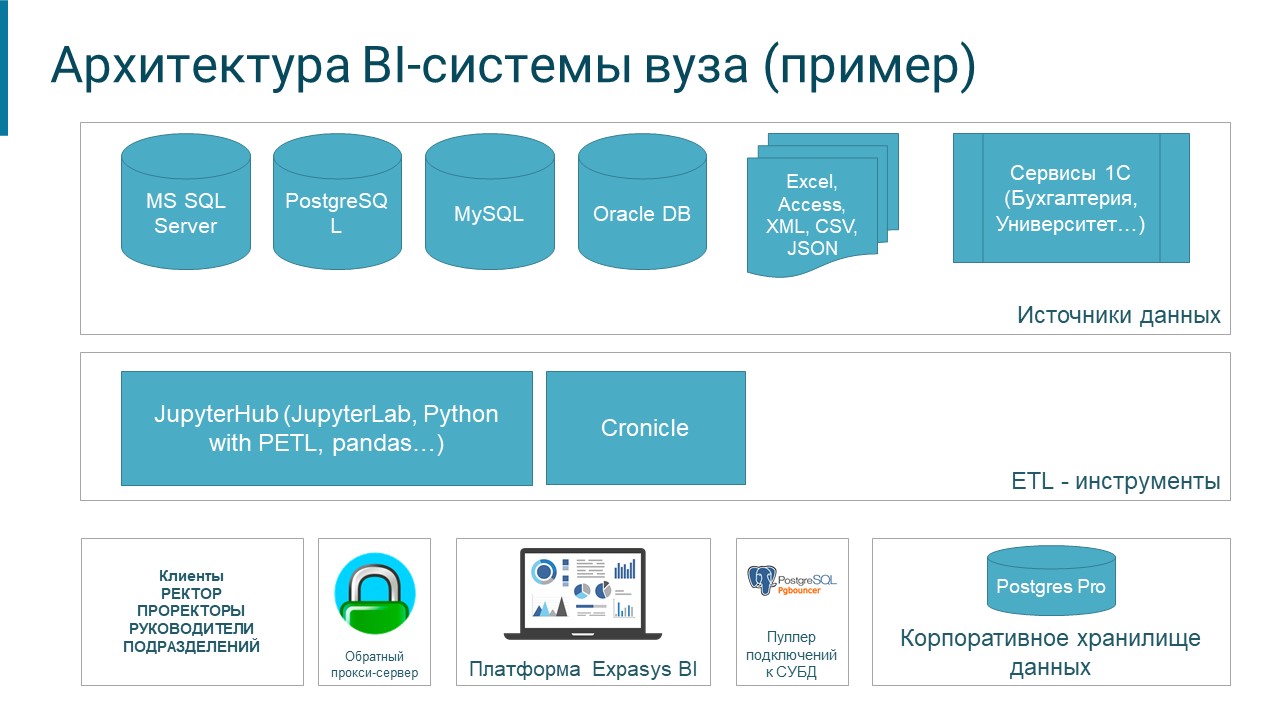Screen dimensions: 1280x720
Task: Click the Корпоративное хранилище данных text
Action: click(1050, 652)
